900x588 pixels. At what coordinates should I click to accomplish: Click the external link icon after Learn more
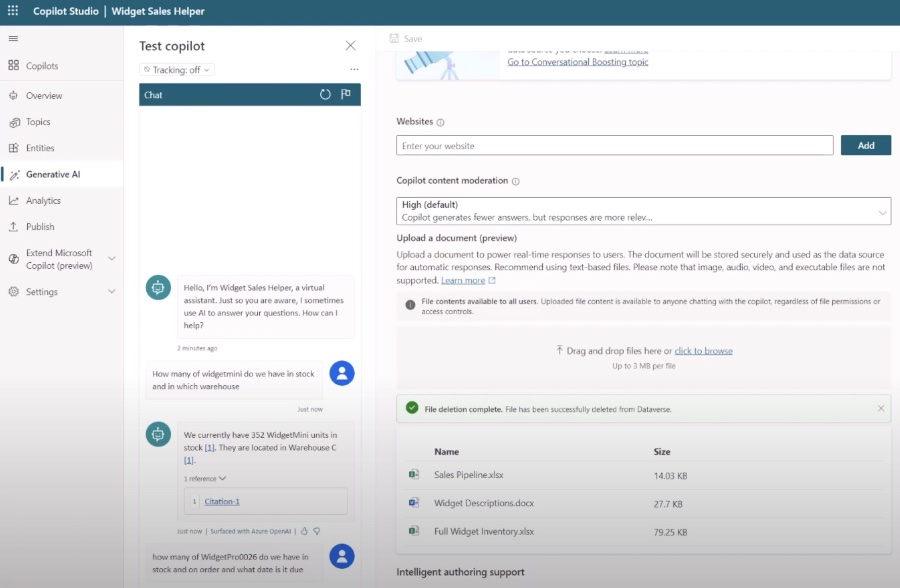point(492,280)
